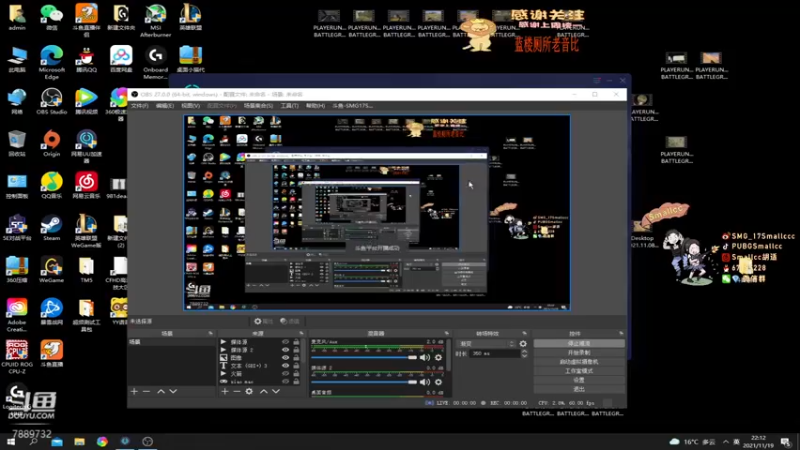This screenshot has width=800, height=450.
Task: Toggle the lock on the 文本 (GDI+) 3 source
Action: click(296, 366)
